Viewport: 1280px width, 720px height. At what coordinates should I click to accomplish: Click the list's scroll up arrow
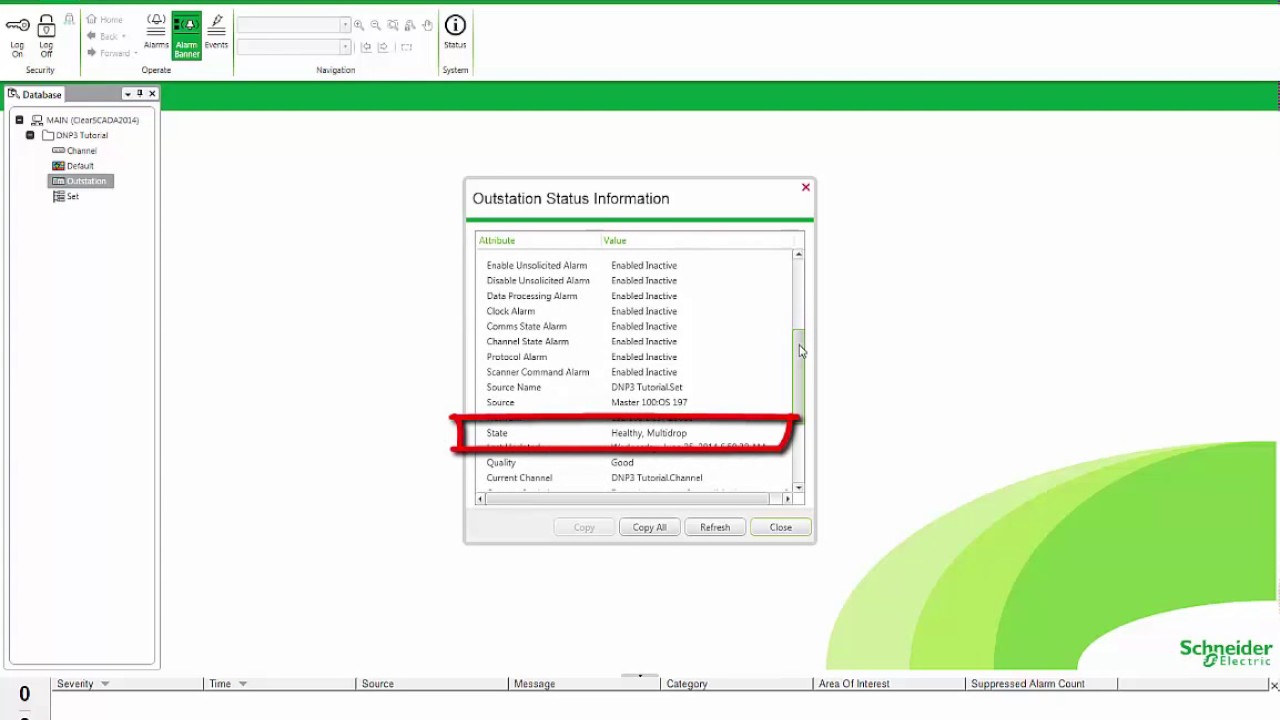[798, 255]
